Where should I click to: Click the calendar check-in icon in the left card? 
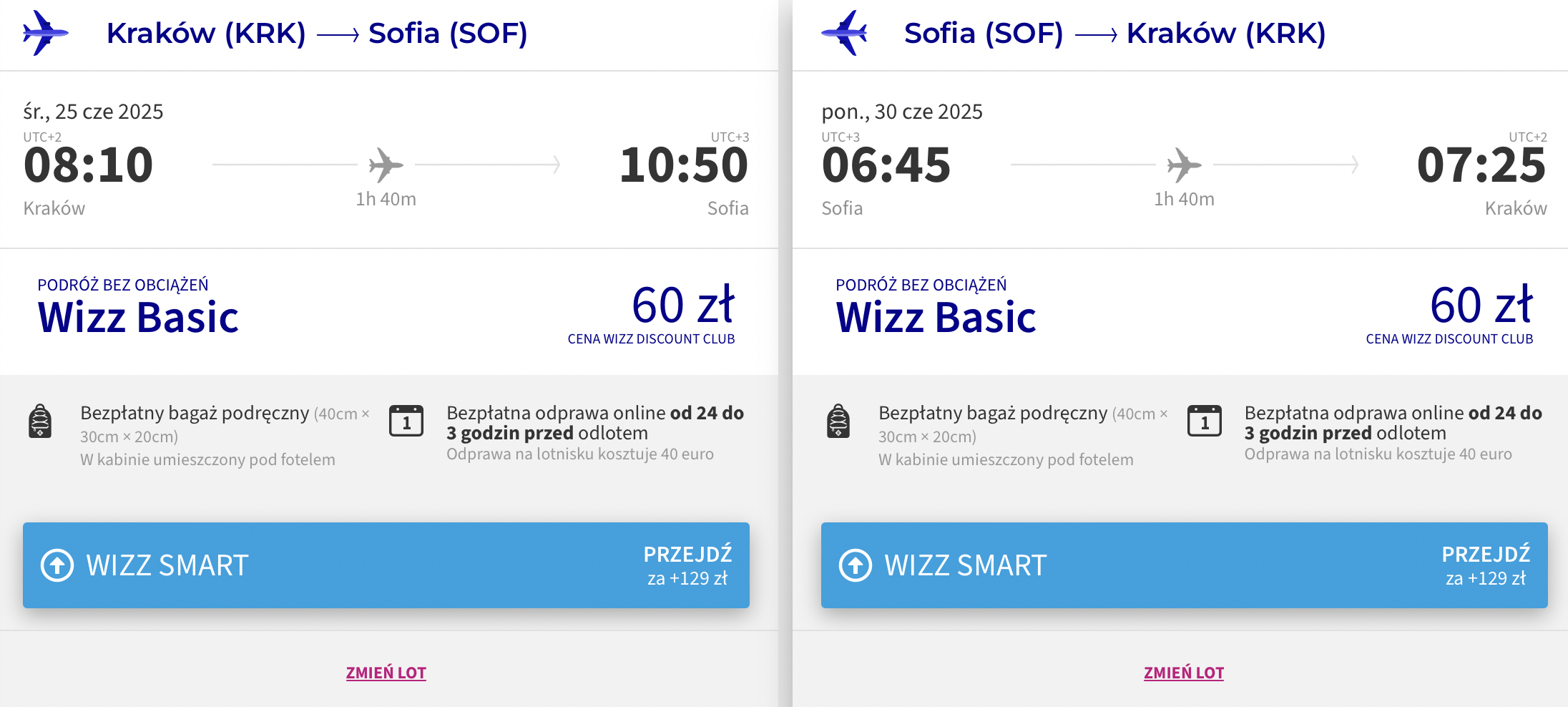[x=406, y=421]
